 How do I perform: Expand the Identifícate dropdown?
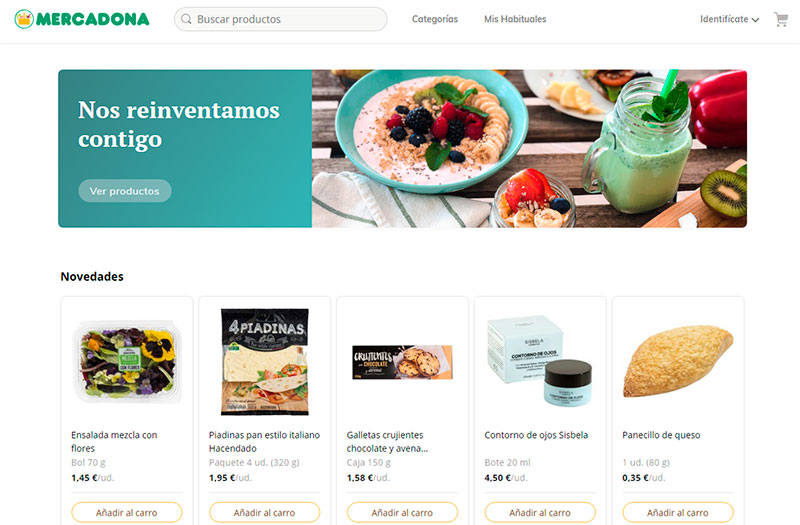click(x=729, y=19)
